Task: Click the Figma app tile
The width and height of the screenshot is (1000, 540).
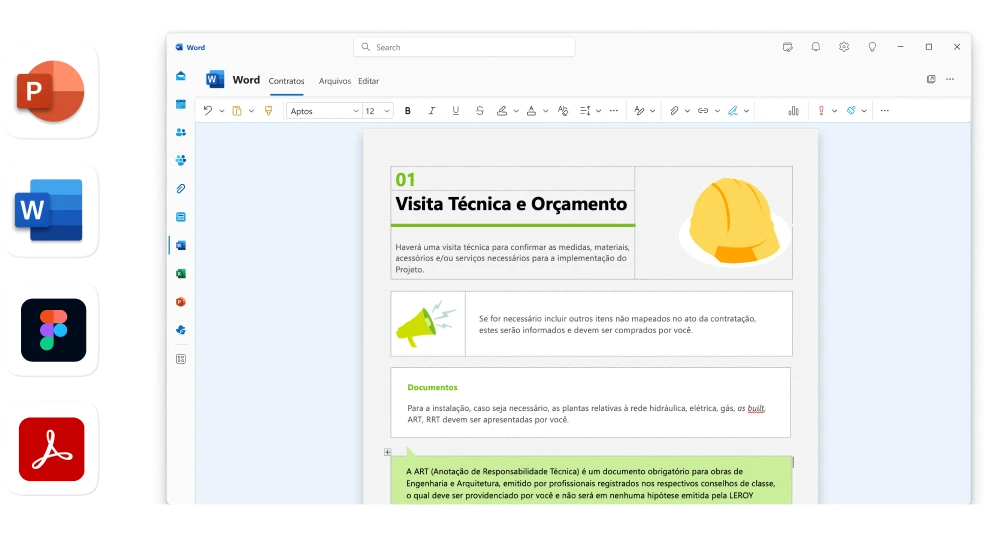Action: (52, 330)
